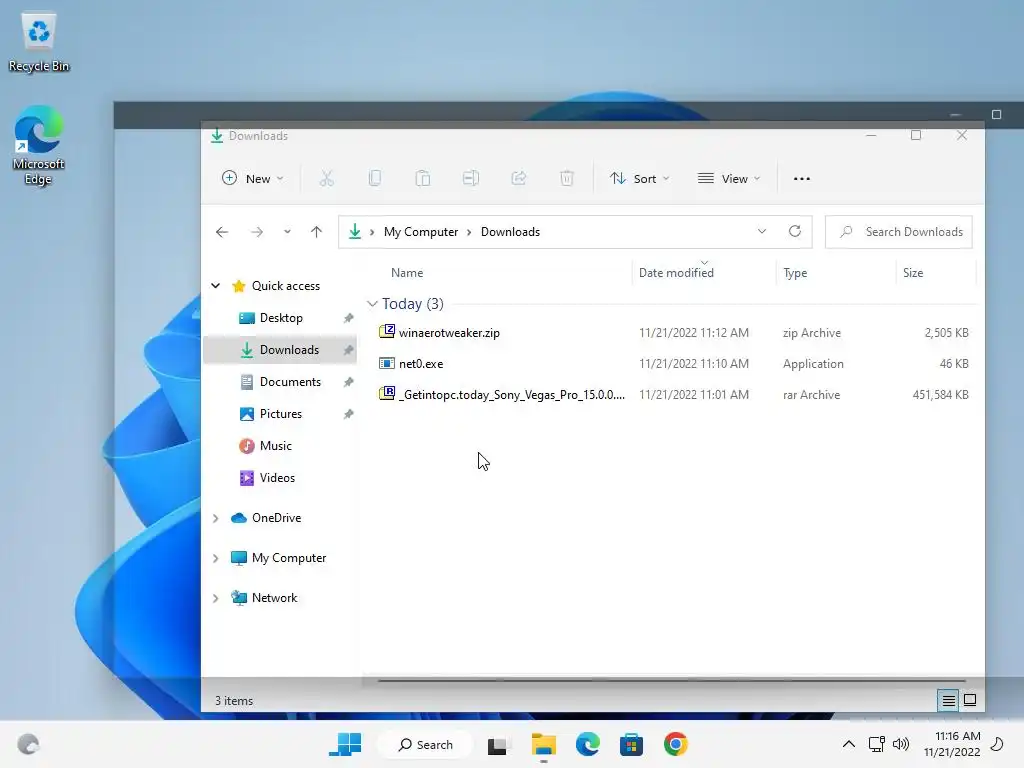Click the Share icon in toolbar
The image size is (1024, 768).
coord(519,178)
